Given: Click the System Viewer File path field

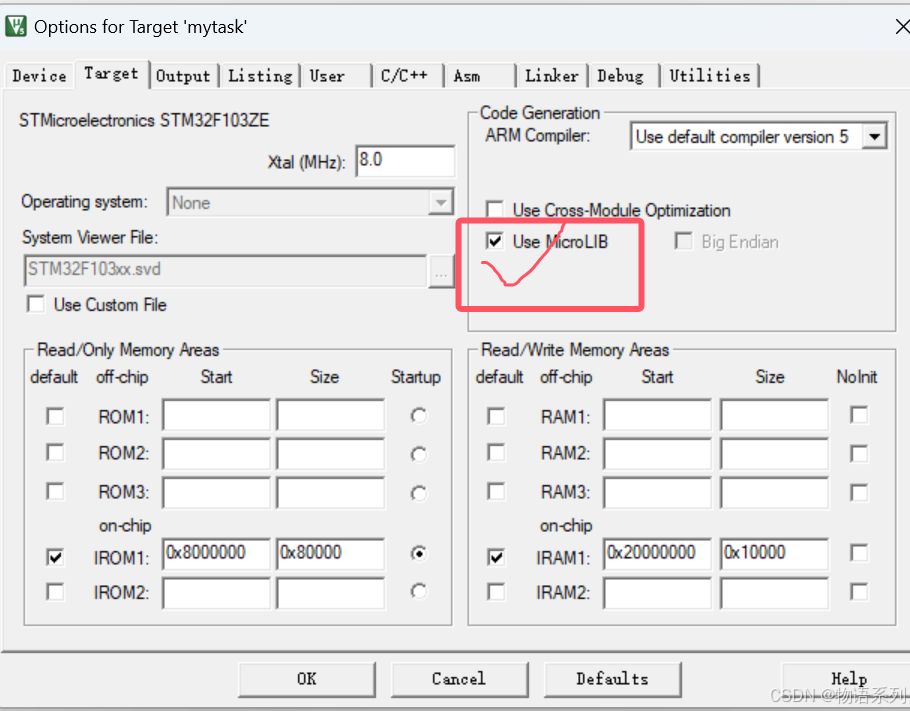Looking at the screenshot, I should pos(225,270).
